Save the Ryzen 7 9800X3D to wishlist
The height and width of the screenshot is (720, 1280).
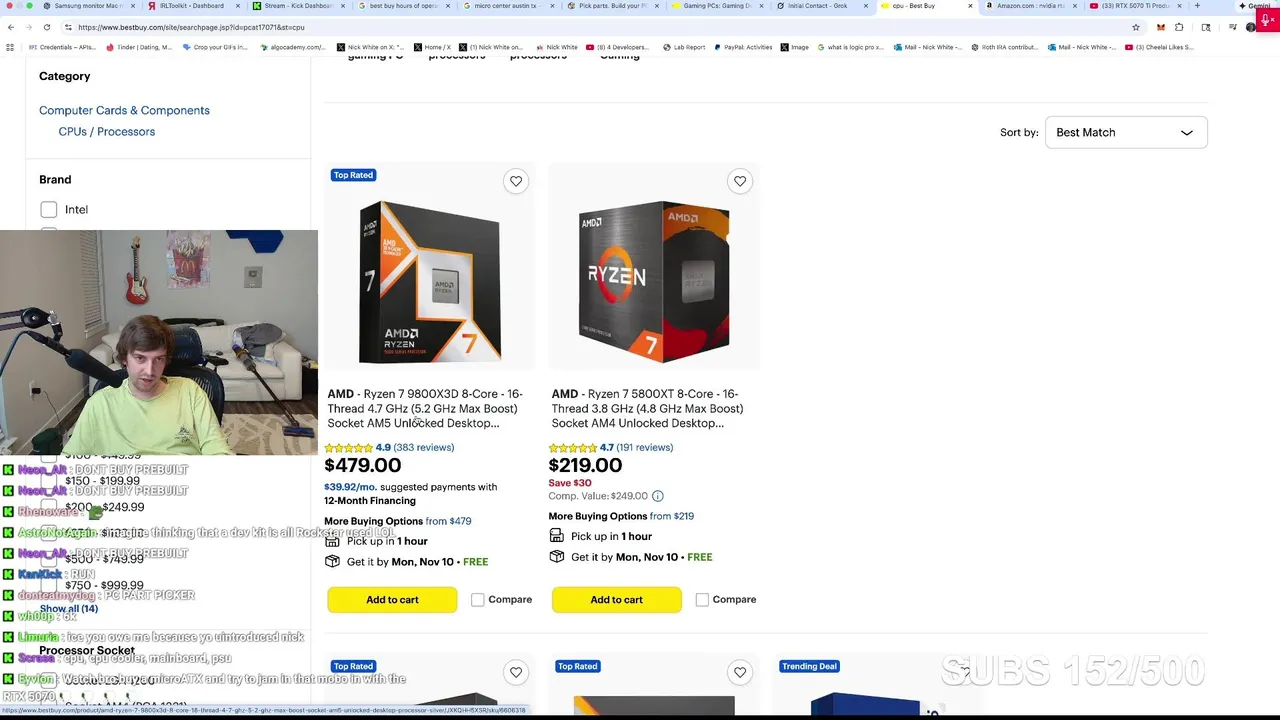coord(516,181)
